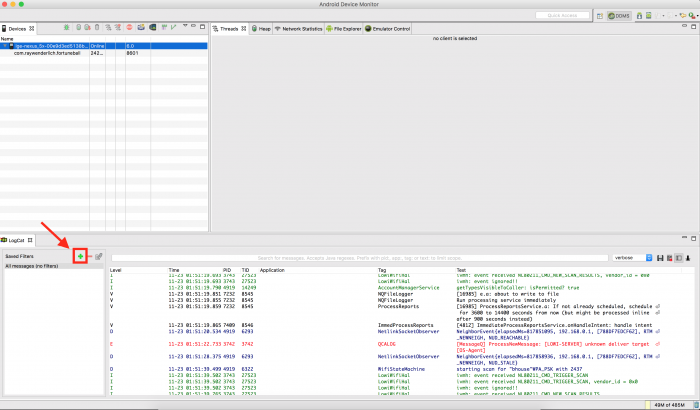Click the heap status 49M of 485M
Image resolution: width=700 pixels, height=410 pixels.
point(668,406)
